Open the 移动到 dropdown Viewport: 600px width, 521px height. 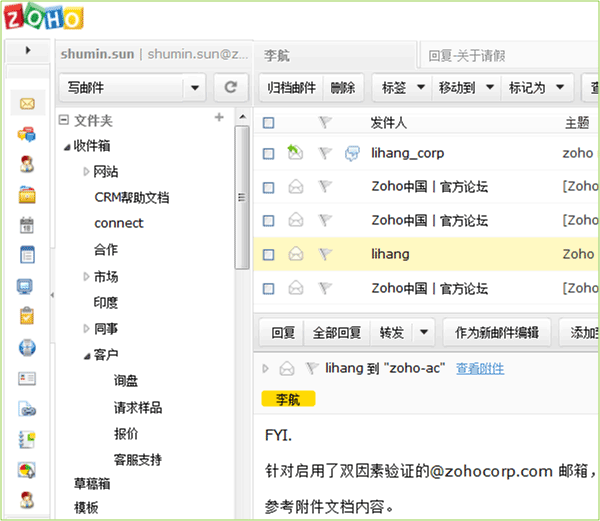pos(466,88)
